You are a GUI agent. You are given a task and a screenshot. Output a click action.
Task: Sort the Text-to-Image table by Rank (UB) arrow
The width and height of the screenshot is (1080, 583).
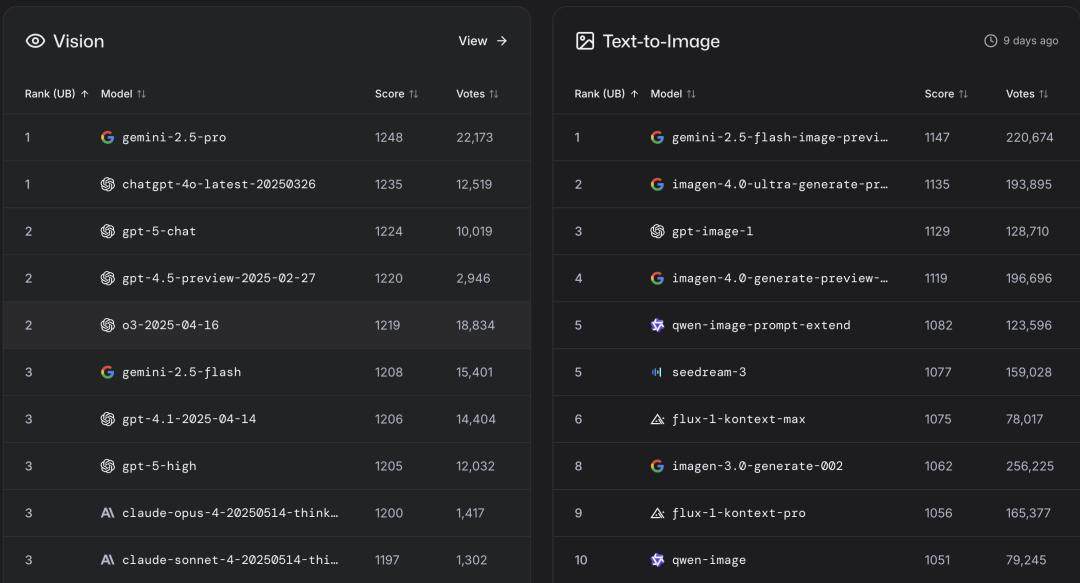tap(634, 94)
